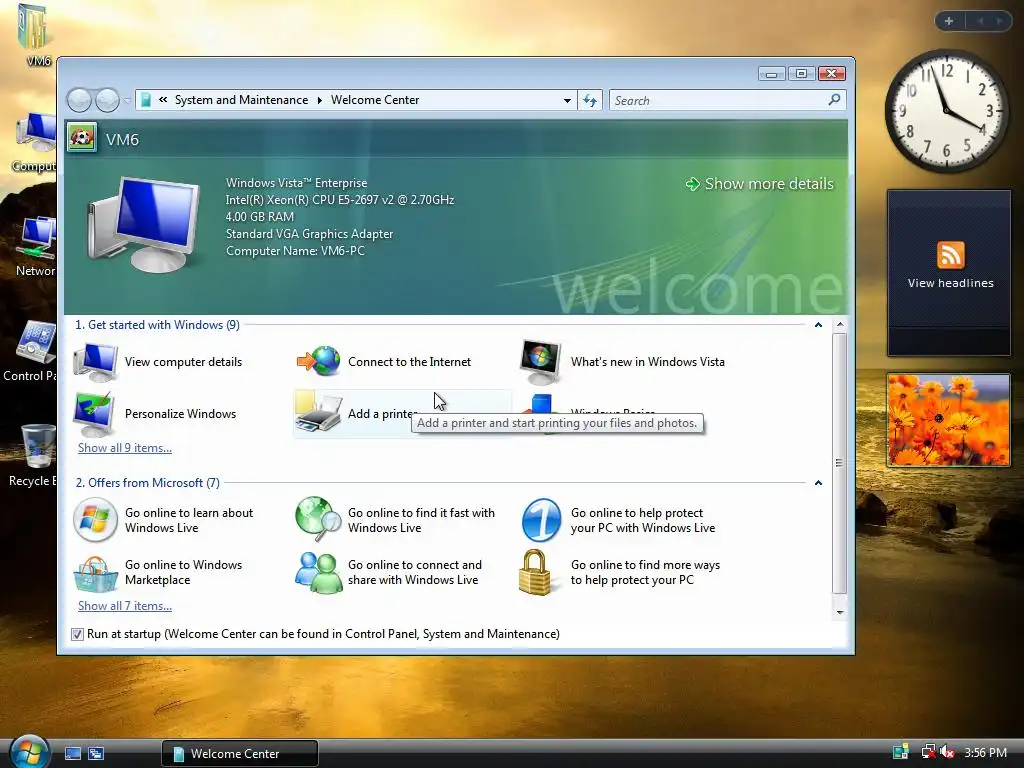
Task: Click the chevron before System and Maintenance
Action: [x=163, y=100]
